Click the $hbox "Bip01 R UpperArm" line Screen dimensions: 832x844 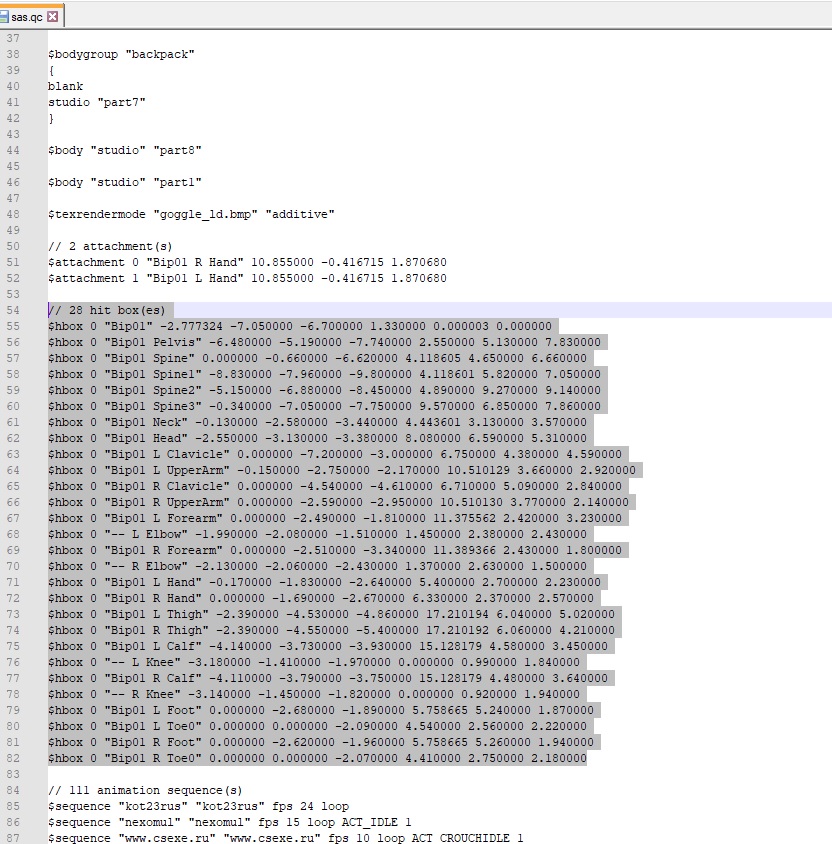[338, 502]
